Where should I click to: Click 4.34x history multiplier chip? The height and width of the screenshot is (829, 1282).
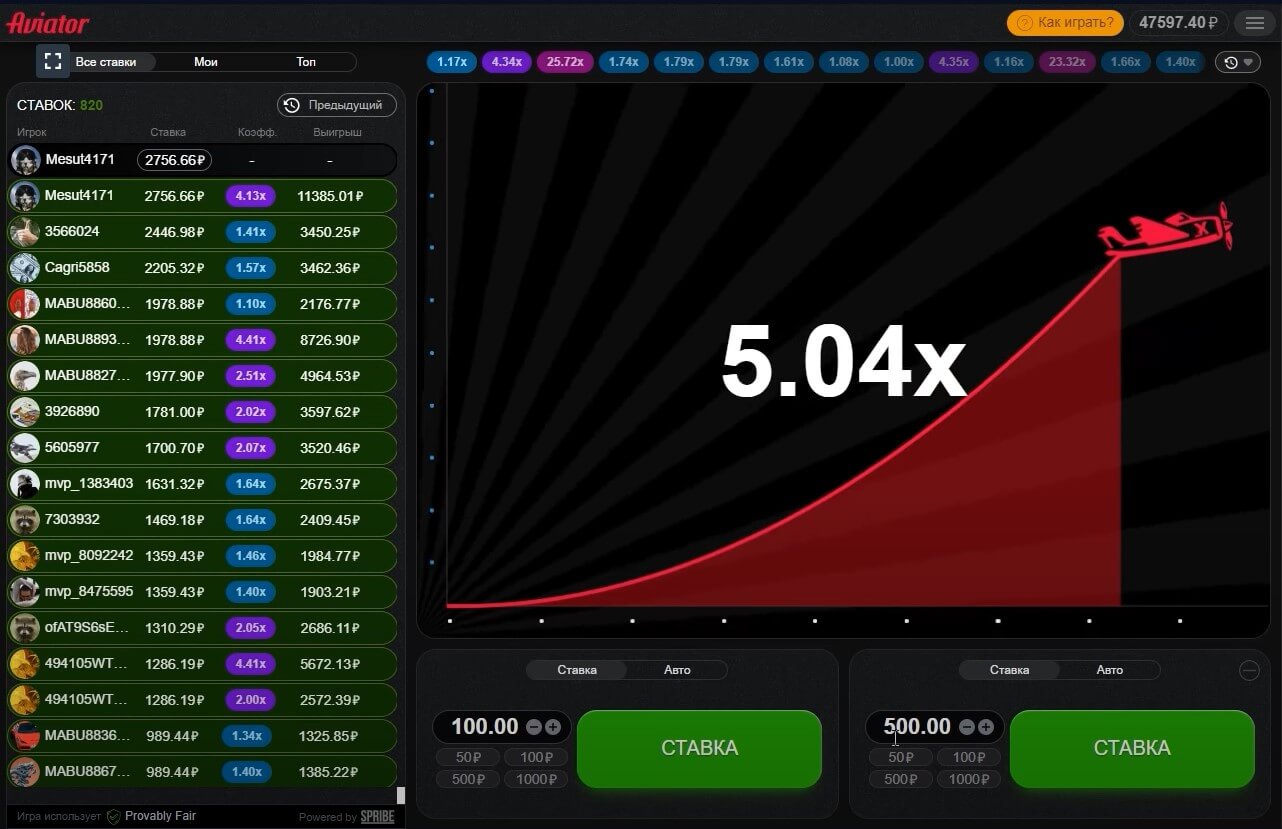coord(507,62)
